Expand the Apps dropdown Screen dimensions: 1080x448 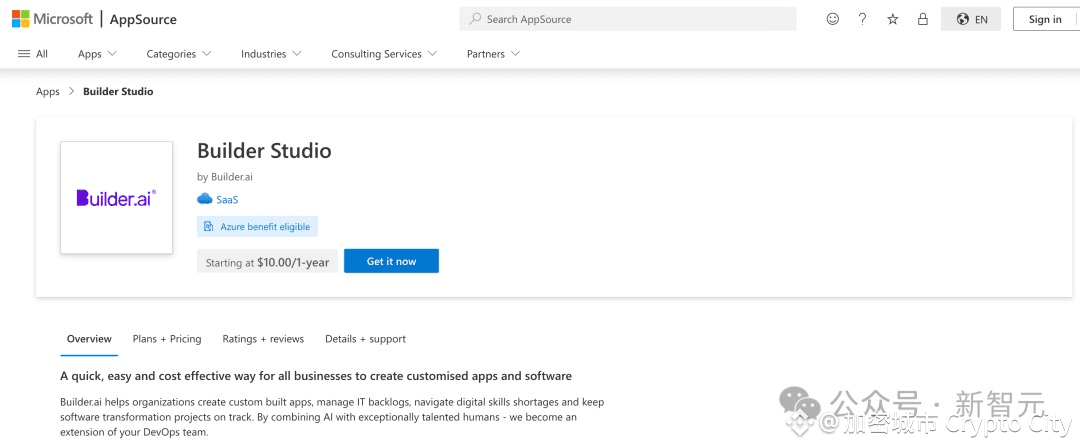(x=97, y=54)
